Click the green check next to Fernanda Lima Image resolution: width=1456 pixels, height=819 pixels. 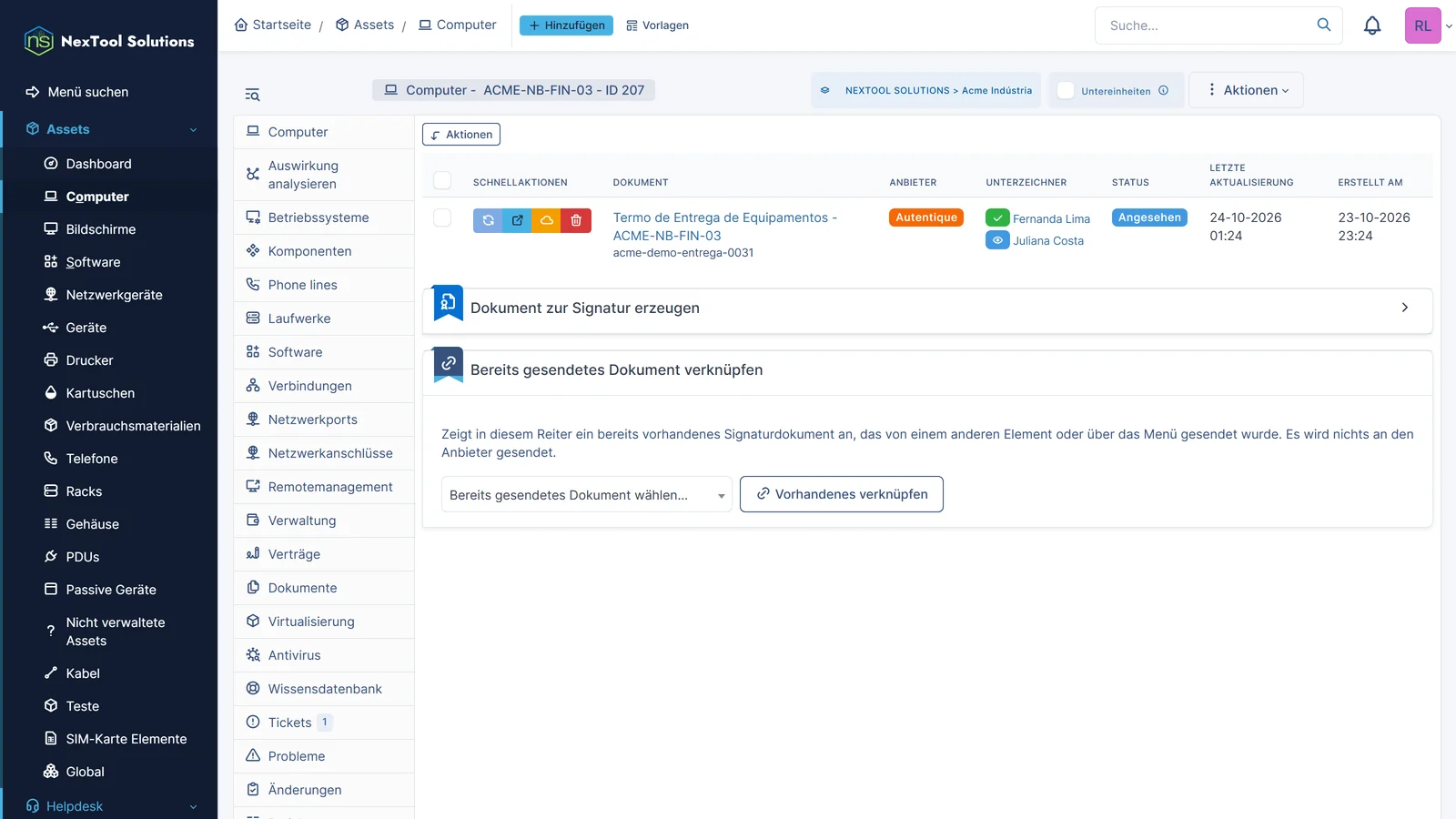pos(997,218)
